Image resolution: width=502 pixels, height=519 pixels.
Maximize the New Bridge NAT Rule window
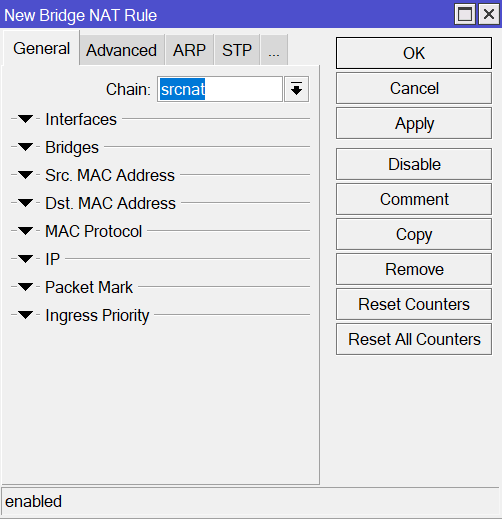[x=465, y=14]
